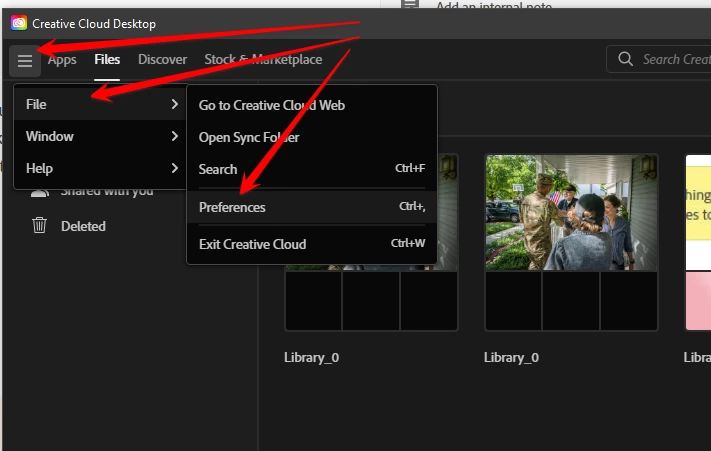The image size is (711, 451).
Task: Expand the Help submenu chevron
Action: (x=175, y=168)
